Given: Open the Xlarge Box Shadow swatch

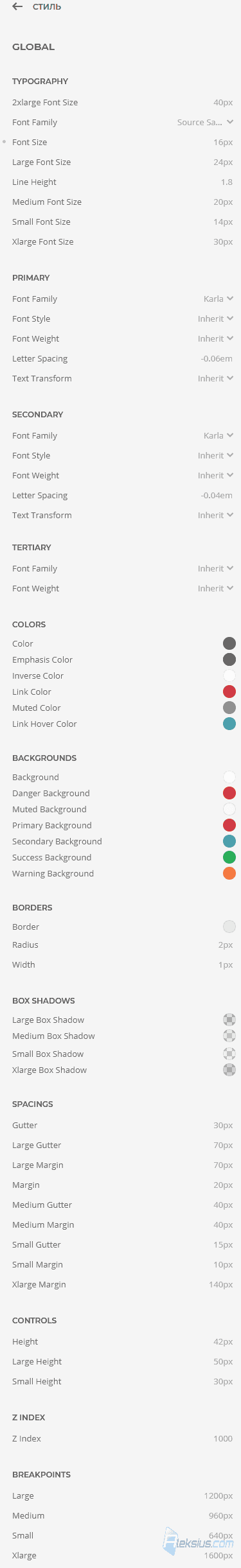Looking at the screenshot, I should 229,1070.
